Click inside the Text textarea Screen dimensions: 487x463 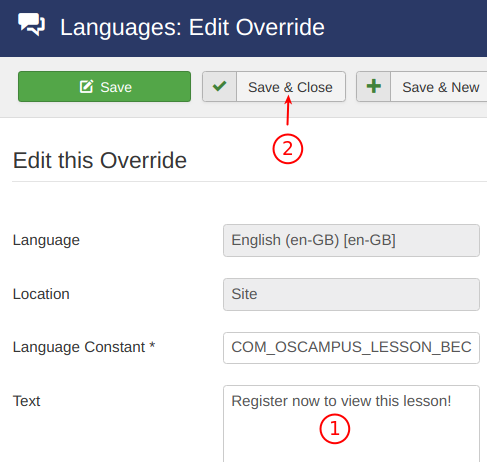click(351, 424)
